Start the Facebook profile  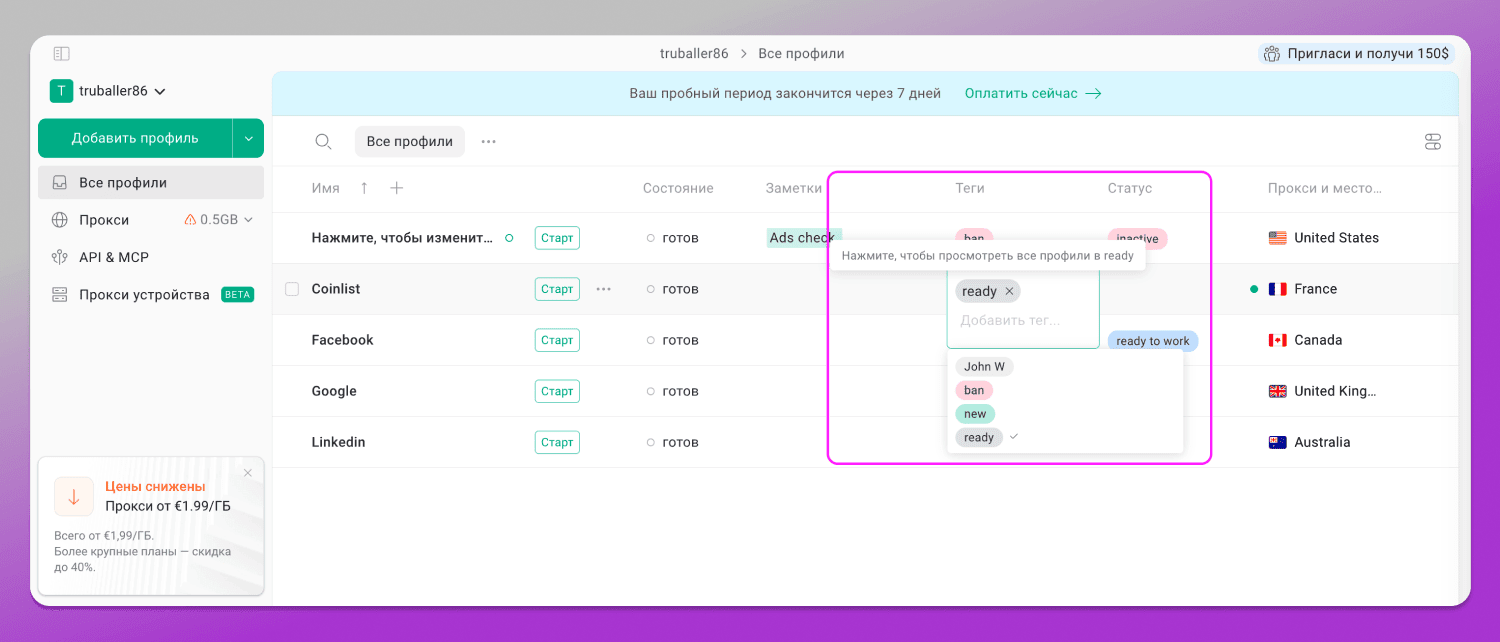click(x=557, y=340)
